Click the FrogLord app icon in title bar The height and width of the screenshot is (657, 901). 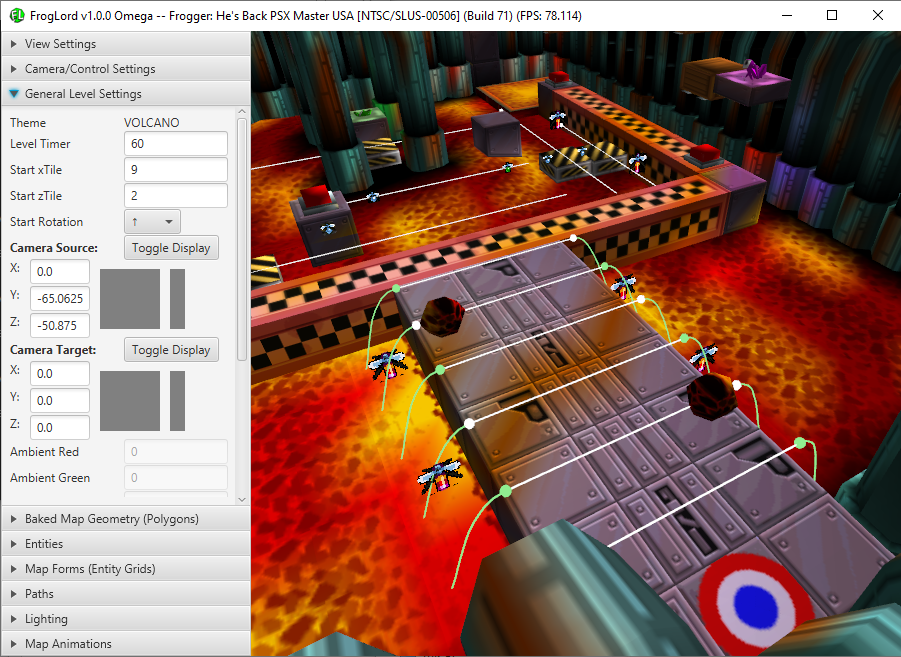click(17, 16)
